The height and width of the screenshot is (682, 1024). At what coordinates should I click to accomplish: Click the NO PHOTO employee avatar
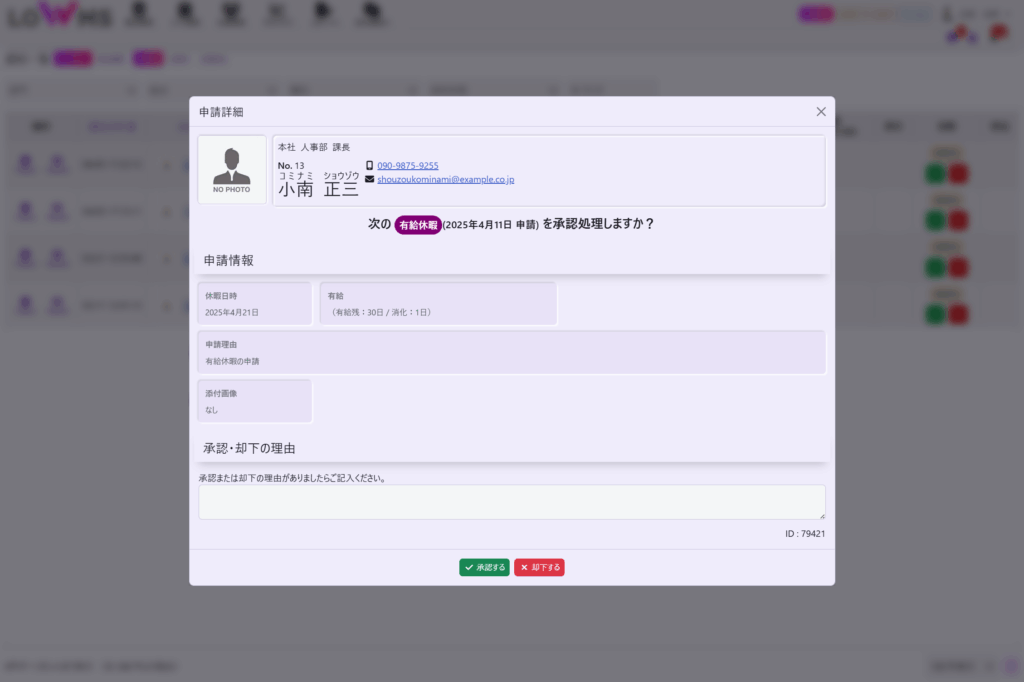(232, 170)
